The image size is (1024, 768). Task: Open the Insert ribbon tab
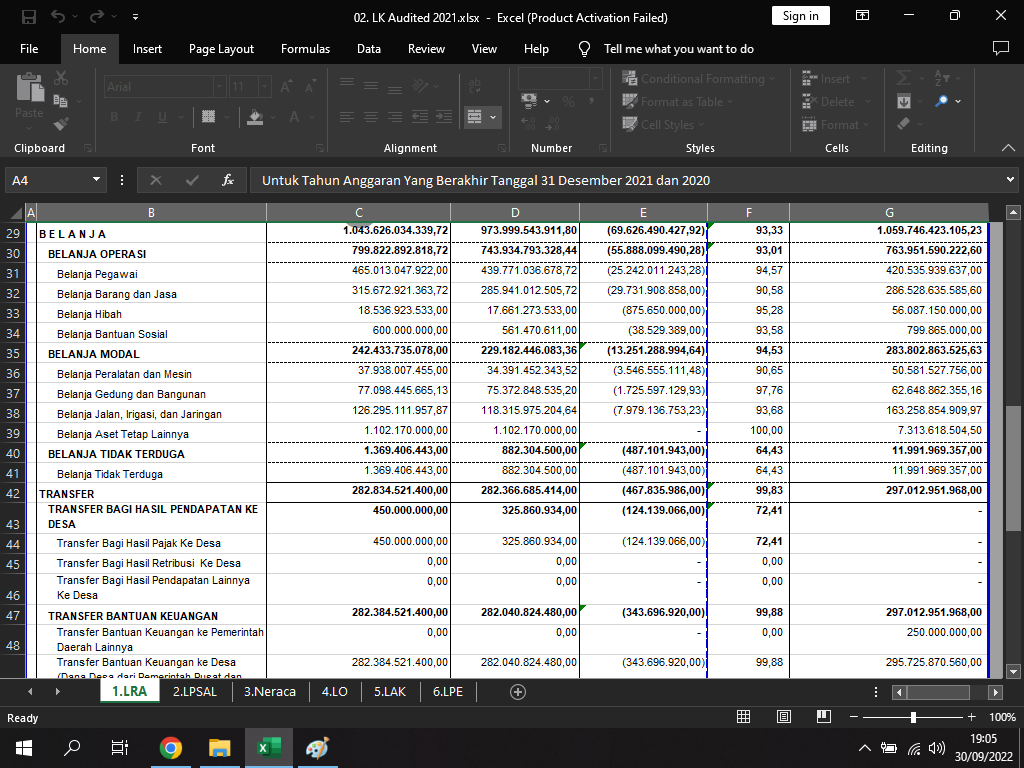[147, 48]
